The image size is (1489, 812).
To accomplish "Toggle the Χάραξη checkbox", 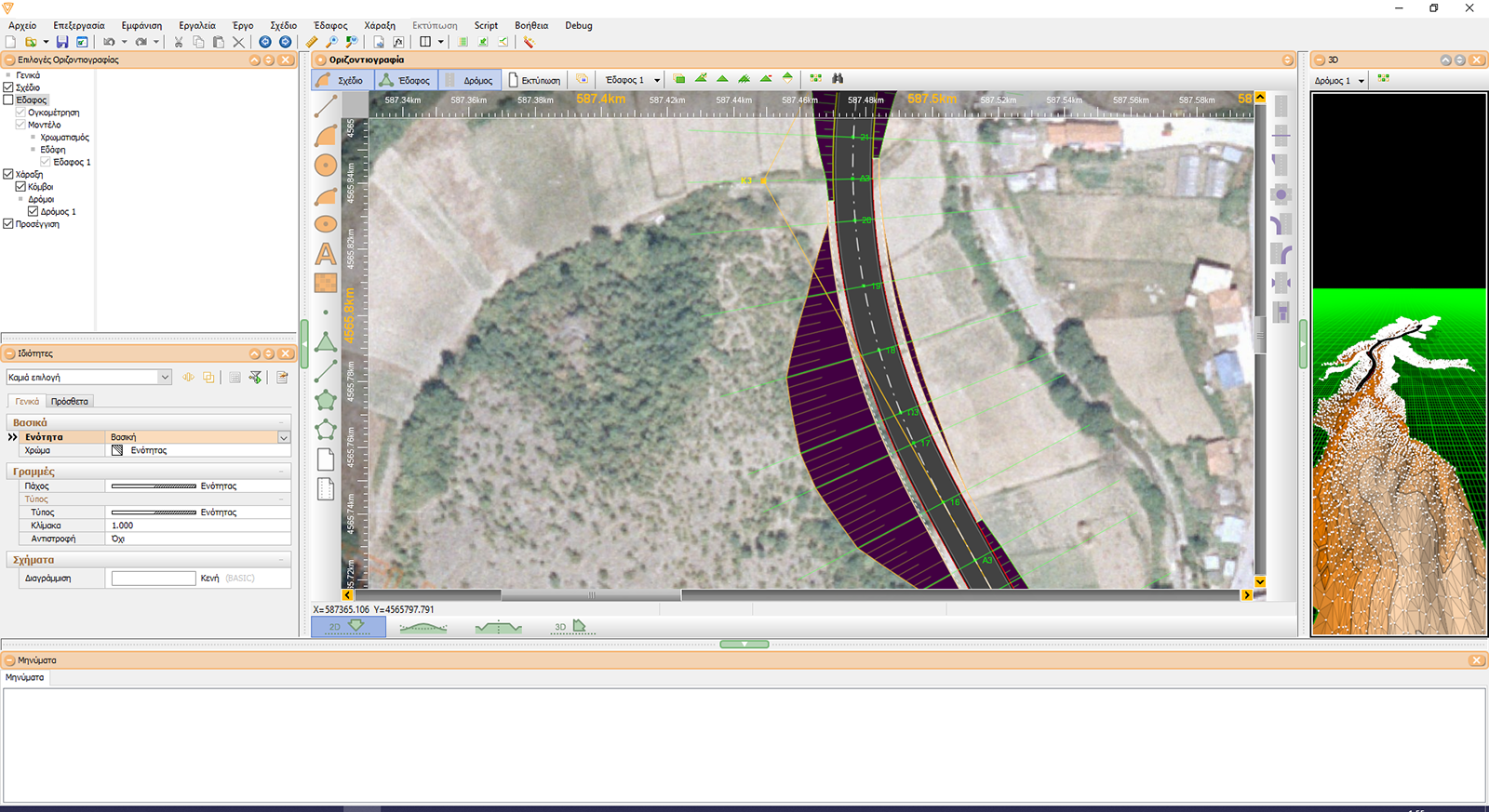I will (8, 174).
